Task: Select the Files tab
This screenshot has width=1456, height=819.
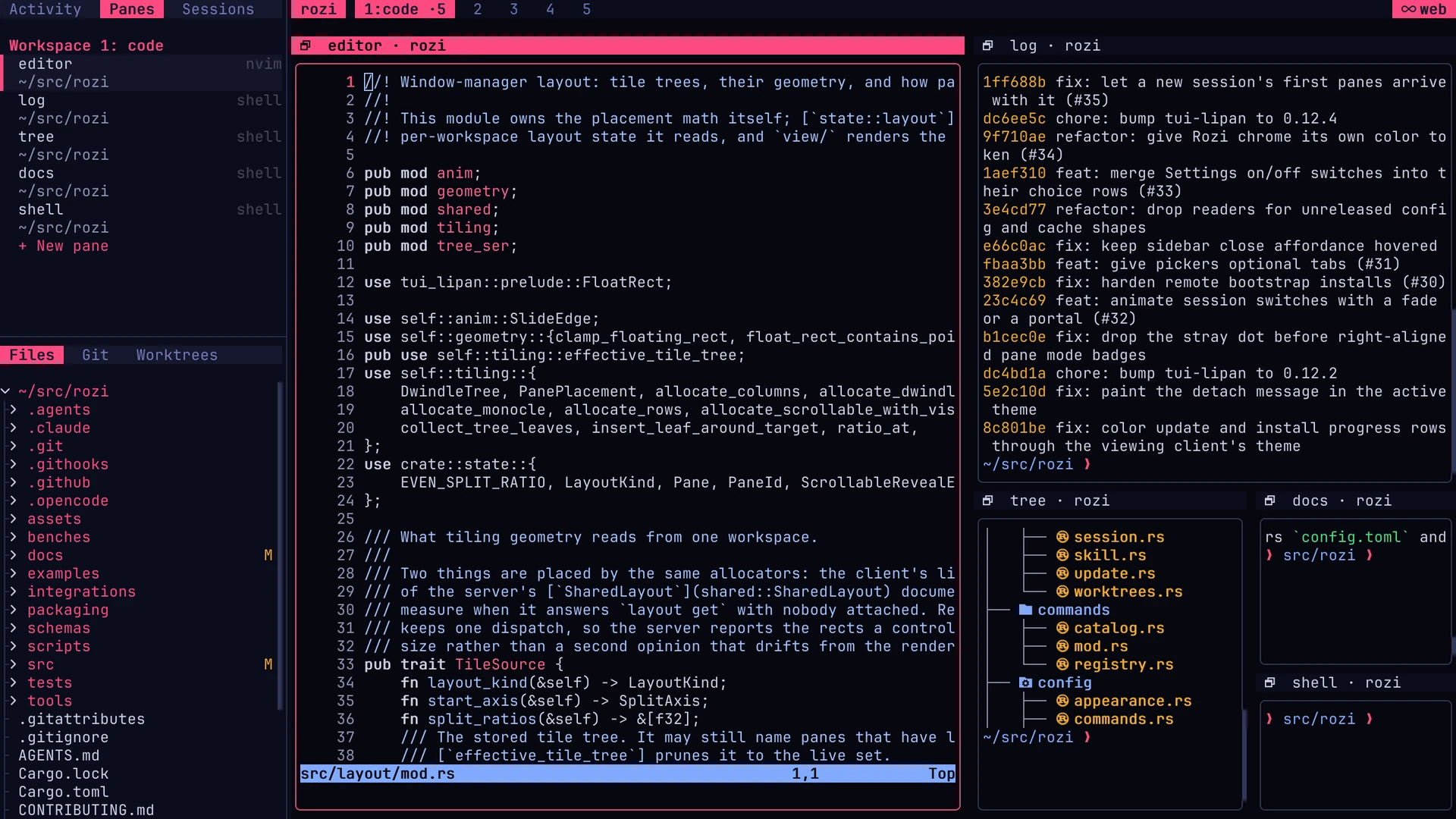Action: (x=32, y=355)
